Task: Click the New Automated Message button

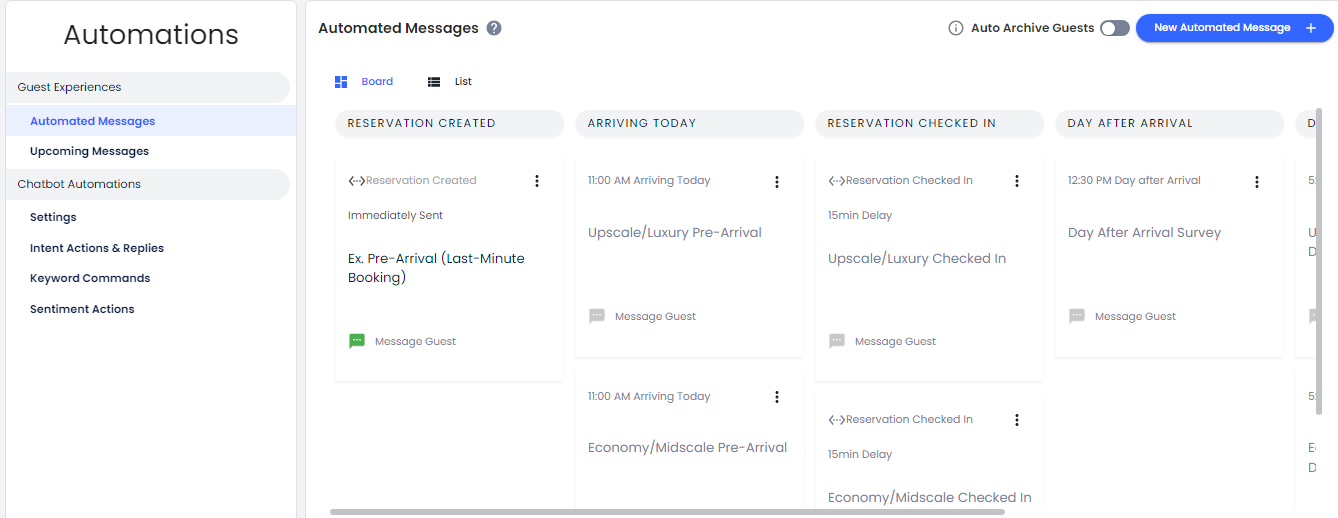Action: (1235, 28)
